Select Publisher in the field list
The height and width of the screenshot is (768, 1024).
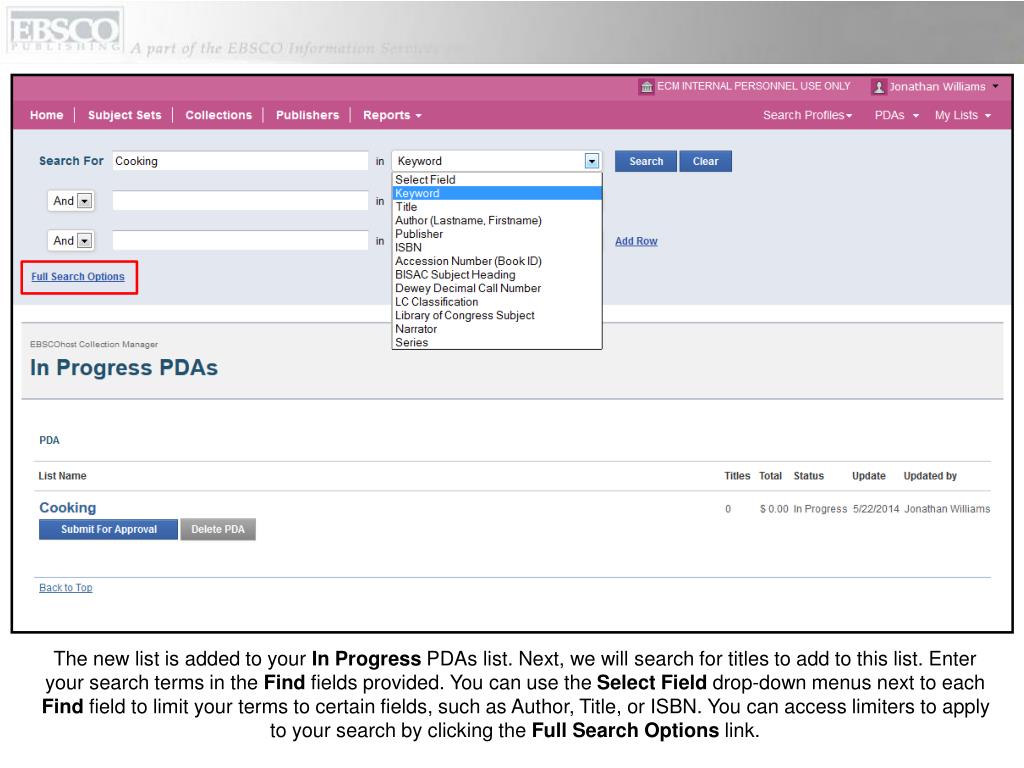click(x=496, y=234)
